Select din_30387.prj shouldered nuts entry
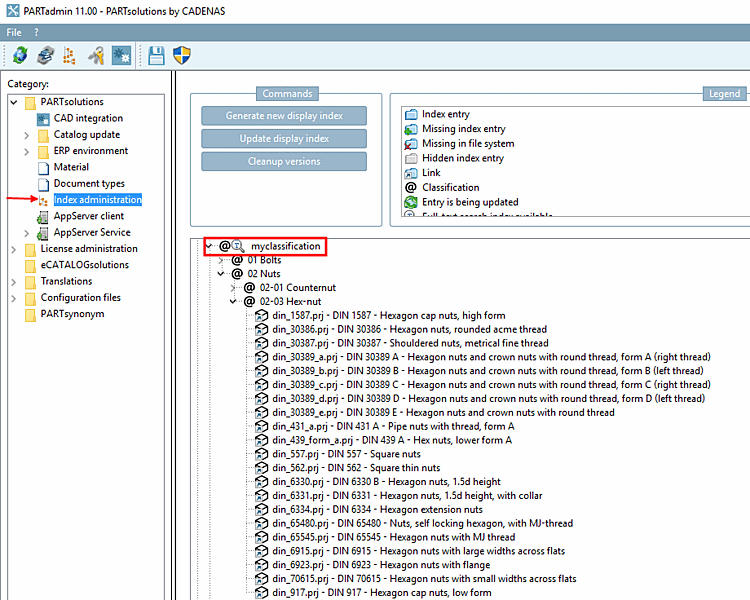This screenshot has width=750, height=600. pos(410,343)
